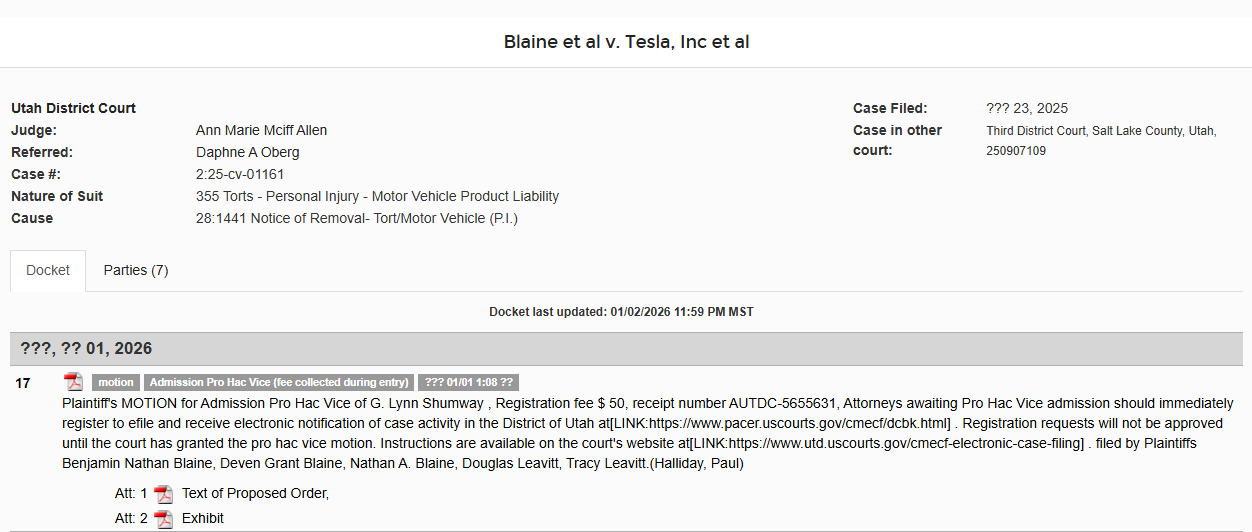Viewport: 1252px width, 532px height.
Task: Click the case title 'Blaine et al v. Tesla, Inc et al'
Action: tap(626, 42)
